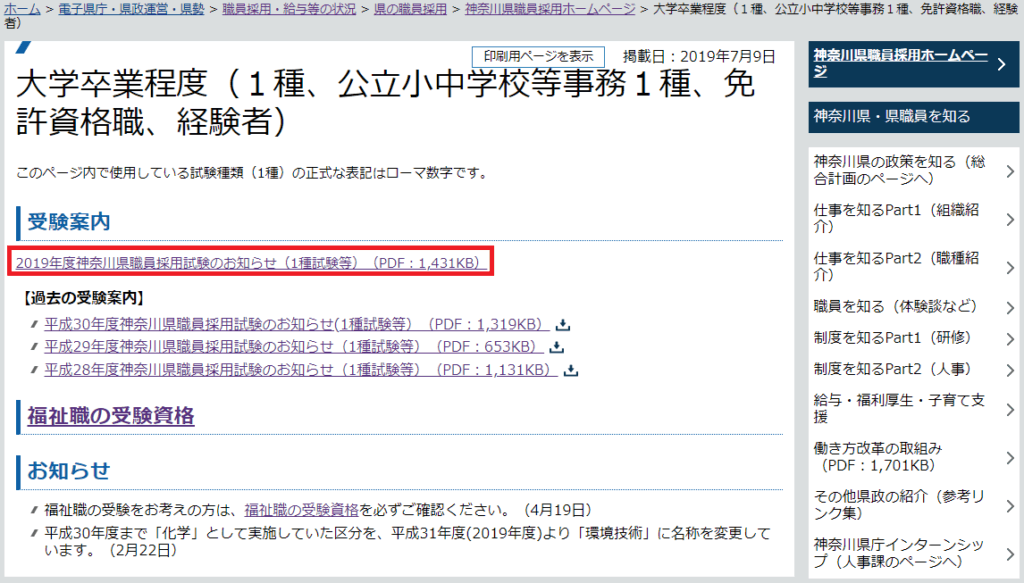1024x583 pixels.
Task: Click chevron arrow next to 神奈川県職員採用ホームページ sidebar header
Action: click(1001, 65)
